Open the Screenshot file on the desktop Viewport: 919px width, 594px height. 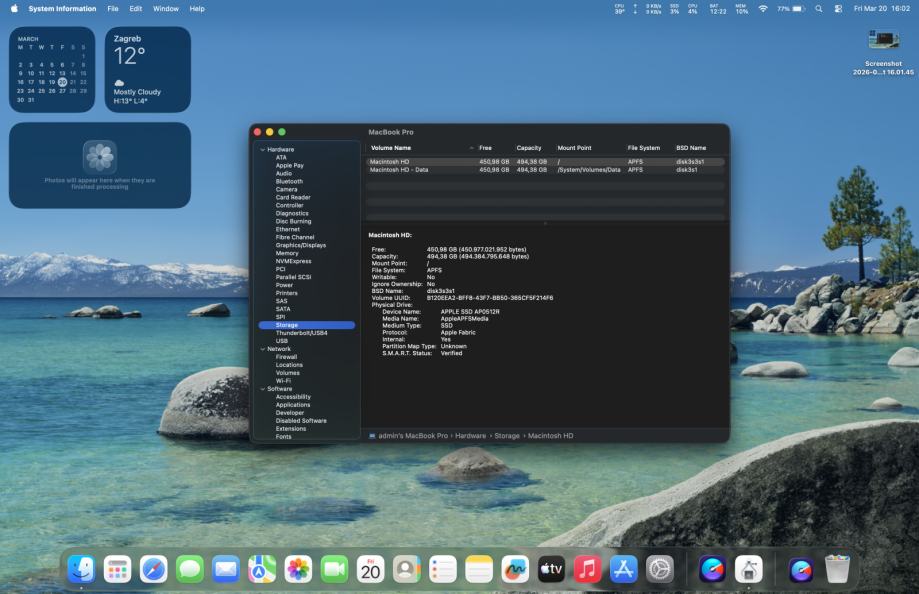883,40
